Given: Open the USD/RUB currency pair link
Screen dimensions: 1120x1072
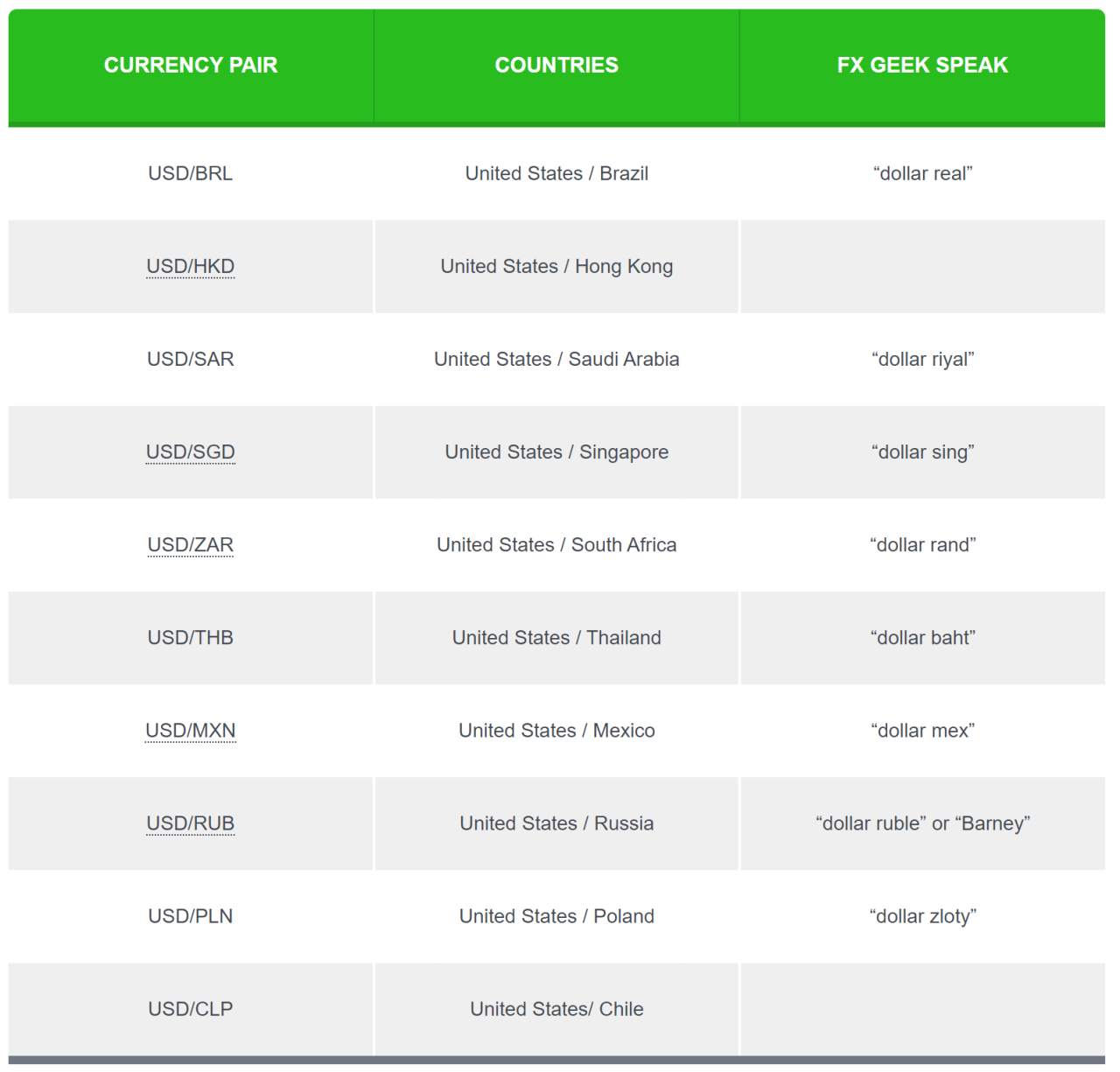Looking at the screenshot, I should pos(190,823).
